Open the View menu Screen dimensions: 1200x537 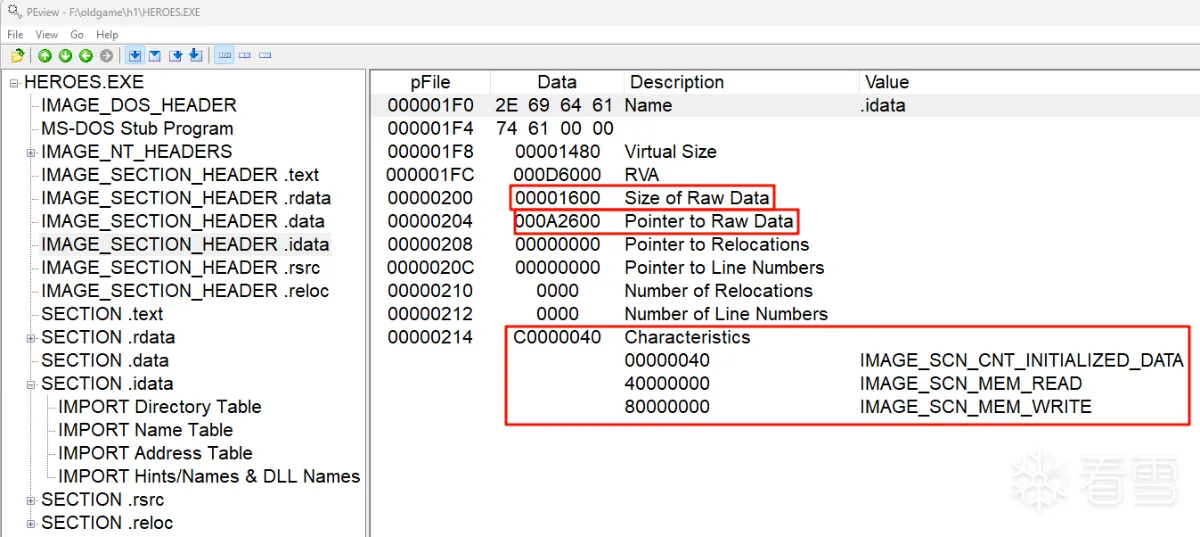pos(46,34)
